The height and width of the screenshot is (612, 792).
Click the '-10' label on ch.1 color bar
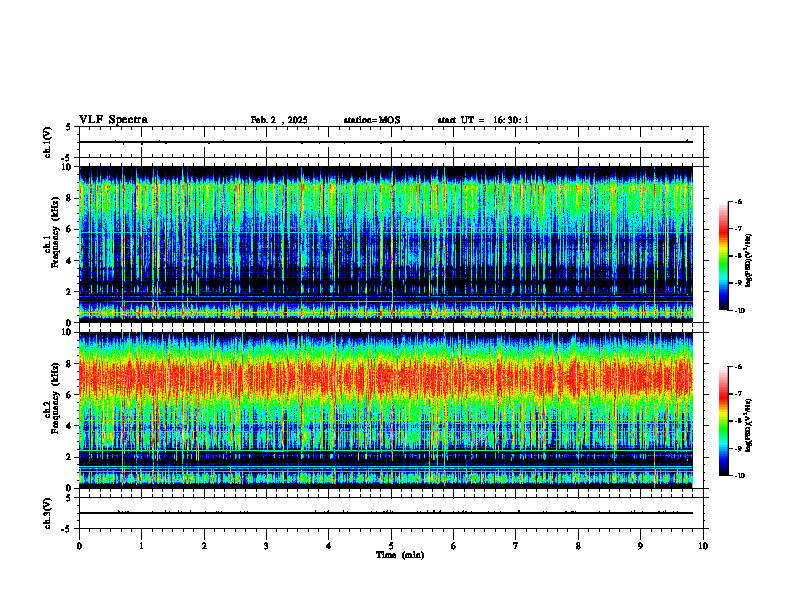739,311
